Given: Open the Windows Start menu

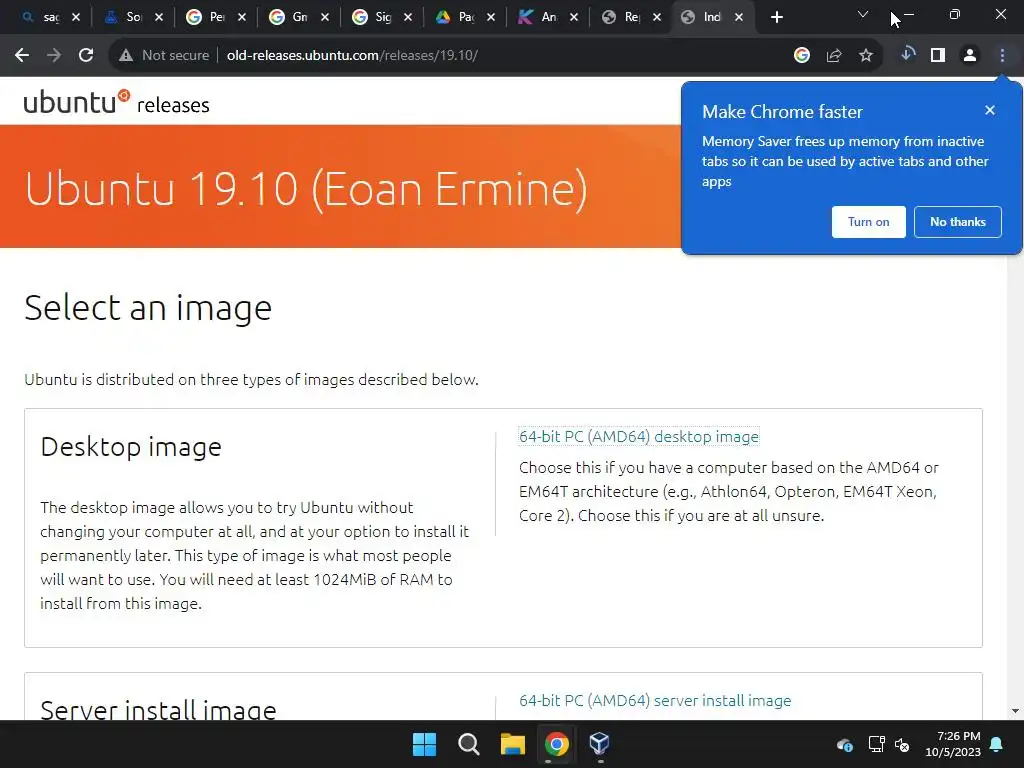Looking at the screenshot, I should pos(424,744).
